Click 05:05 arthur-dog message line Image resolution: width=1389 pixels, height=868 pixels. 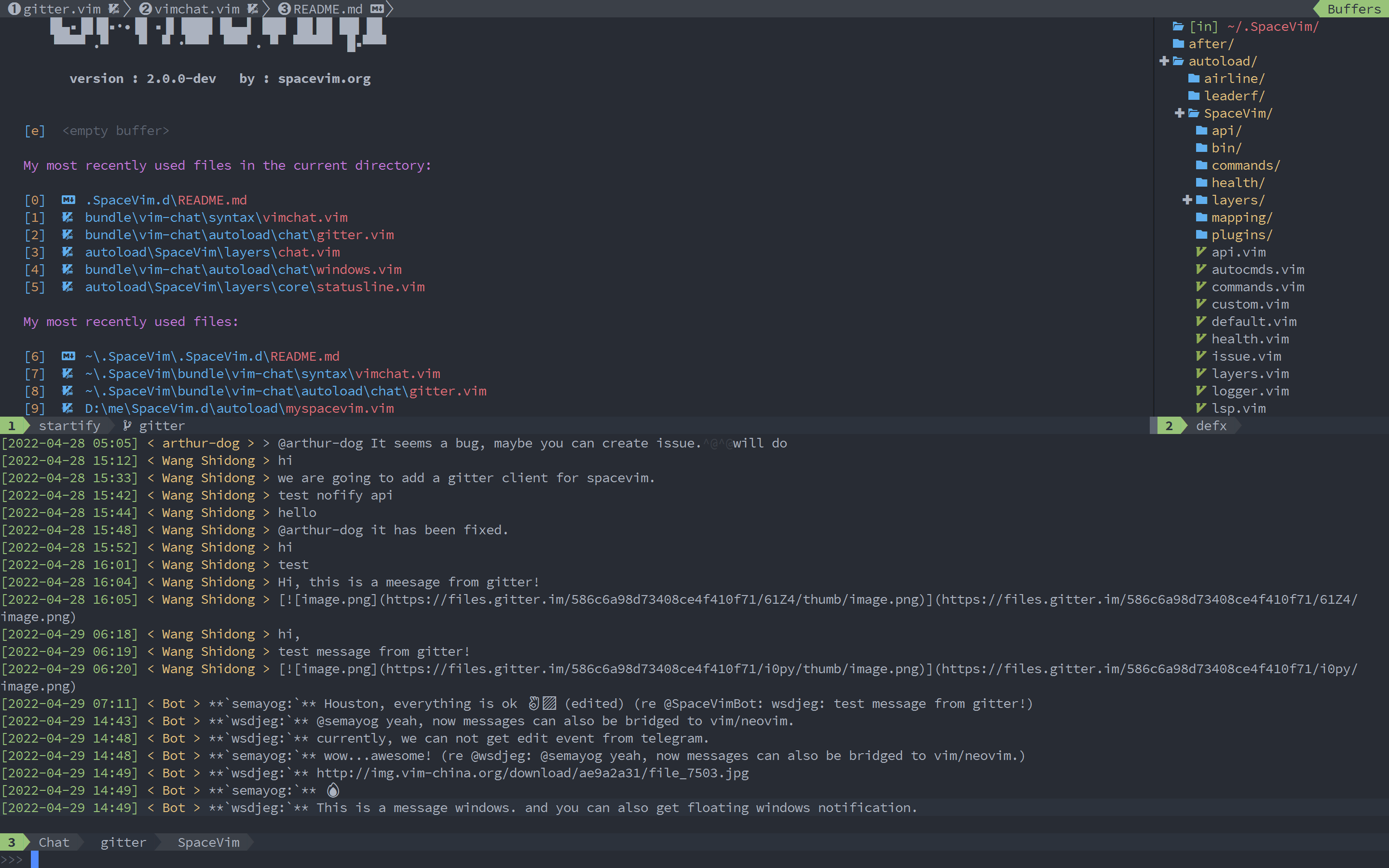tap(394, 443)
